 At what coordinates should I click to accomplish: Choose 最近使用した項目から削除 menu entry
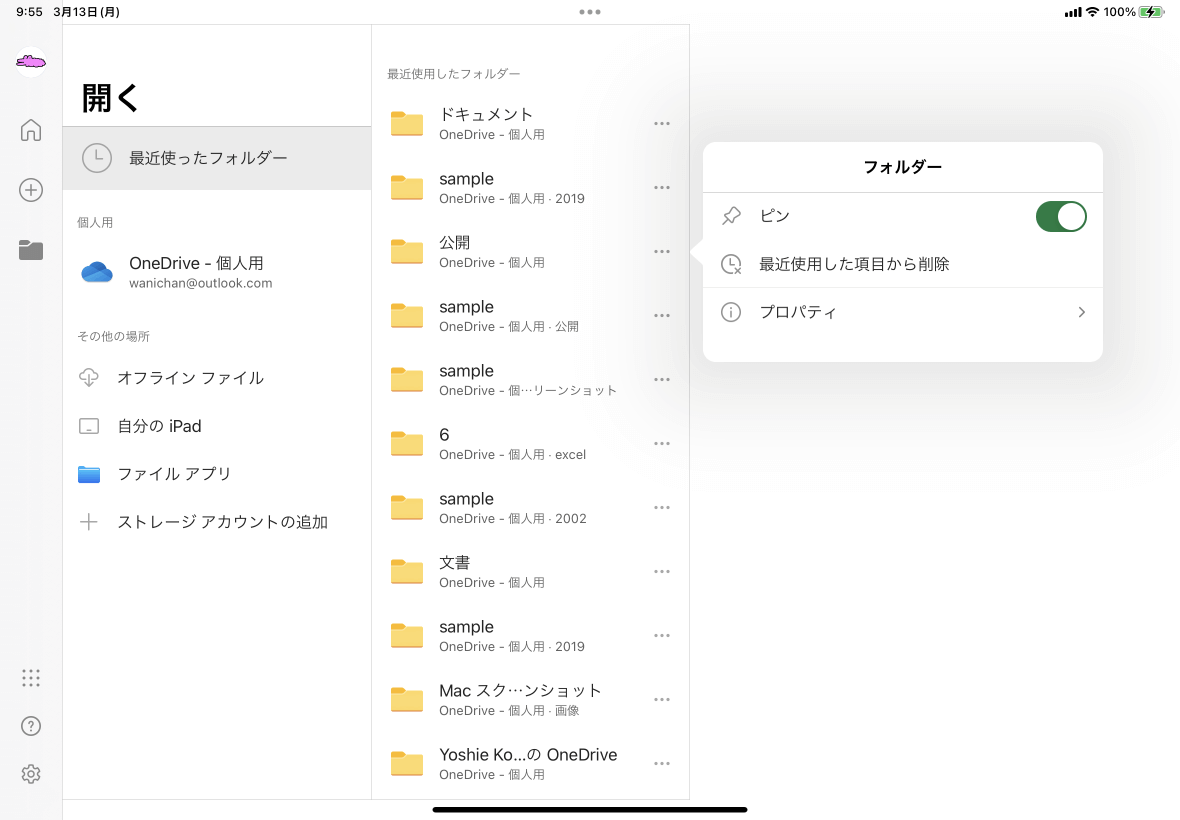(902, 264)
